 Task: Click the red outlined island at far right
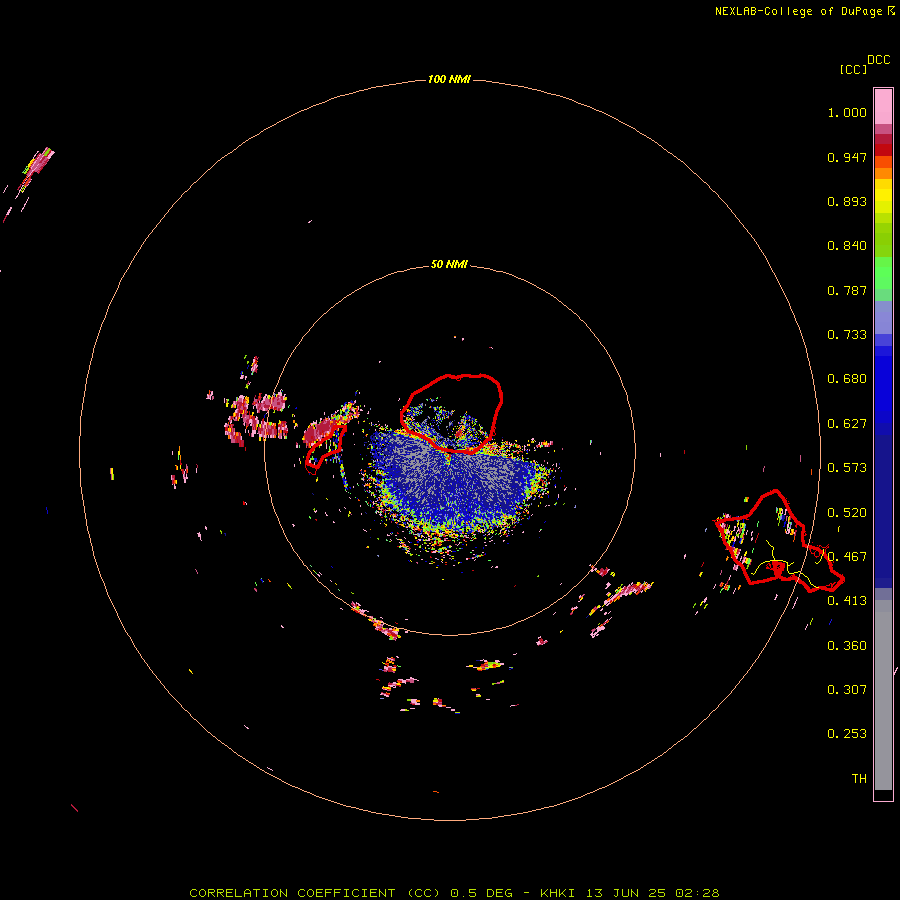pyautogui.click(x=779, y=541)
